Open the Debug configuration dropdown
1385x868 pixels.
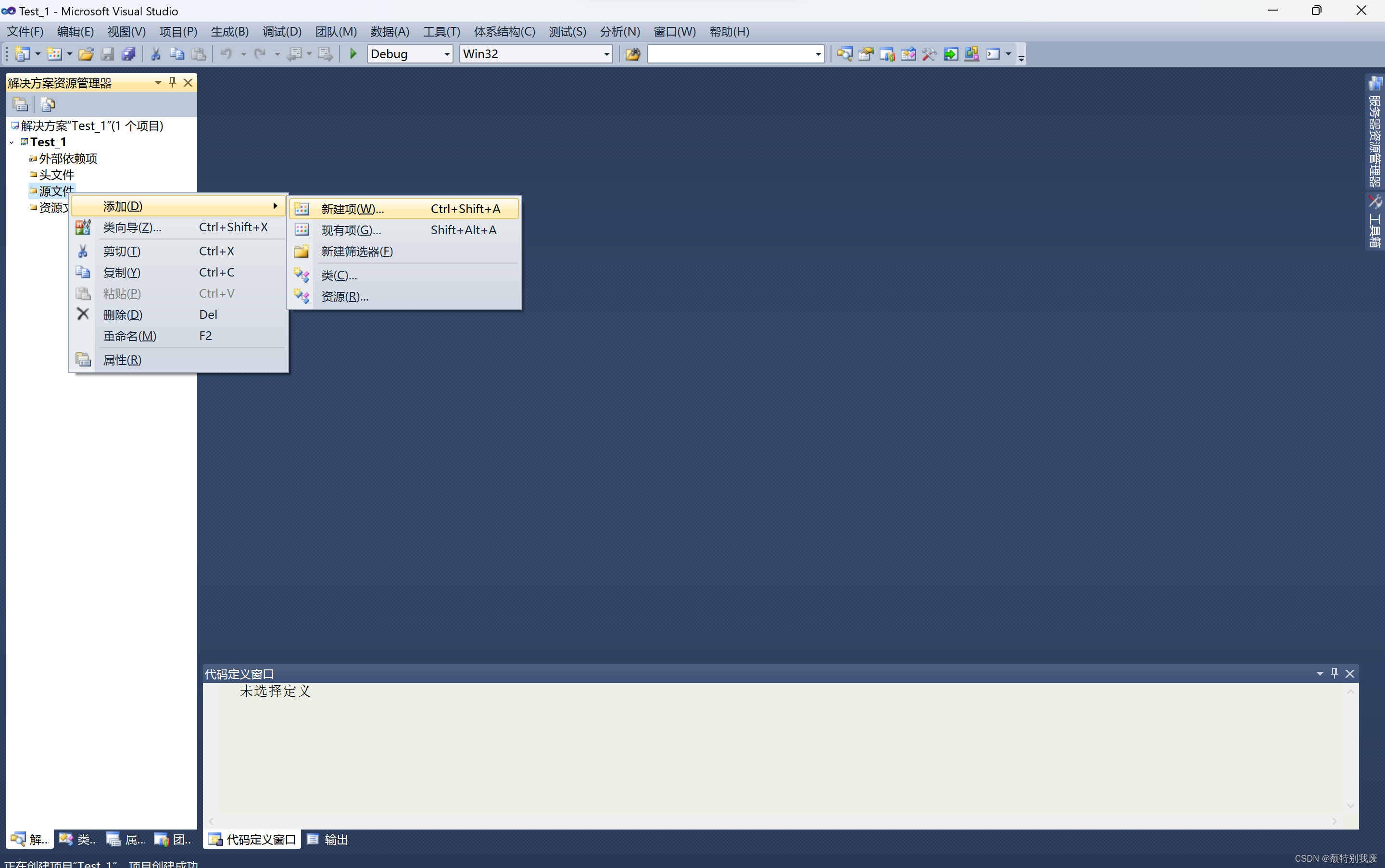point(447,54)
